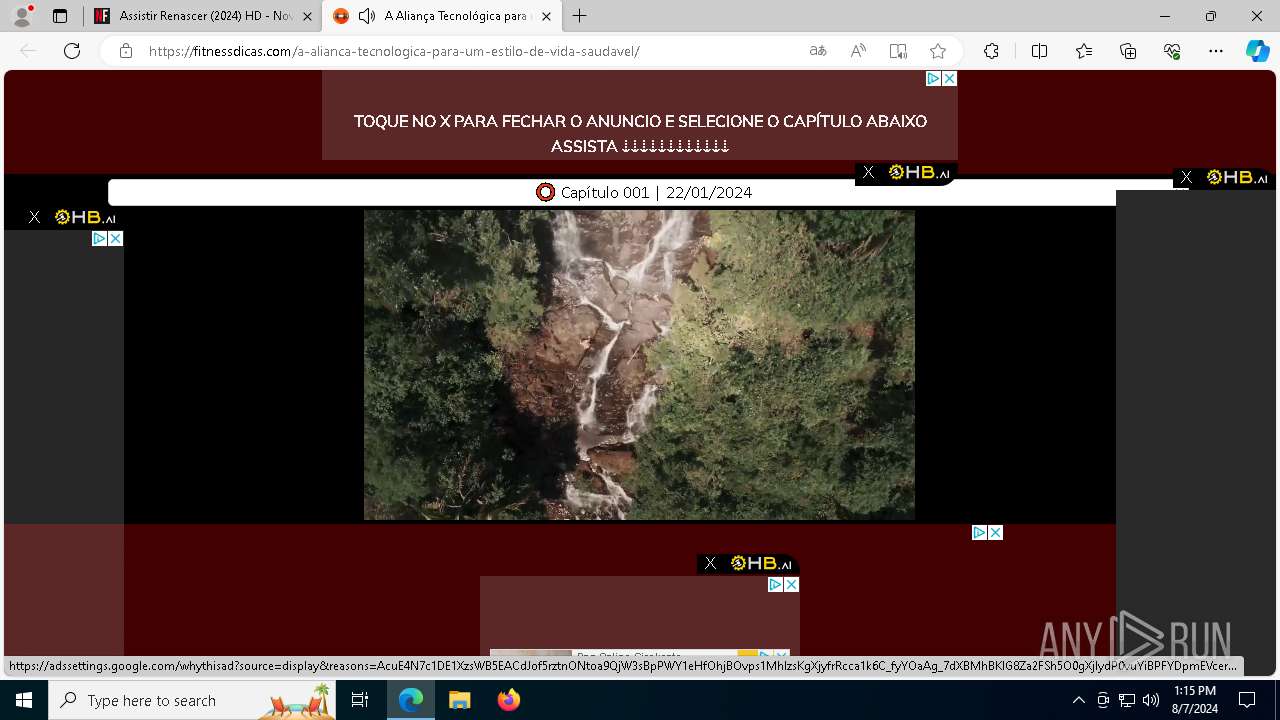
Task: Close the HB.ai ad right of the chapter bar
Action: pyautogui.click(x=868, y=173)
